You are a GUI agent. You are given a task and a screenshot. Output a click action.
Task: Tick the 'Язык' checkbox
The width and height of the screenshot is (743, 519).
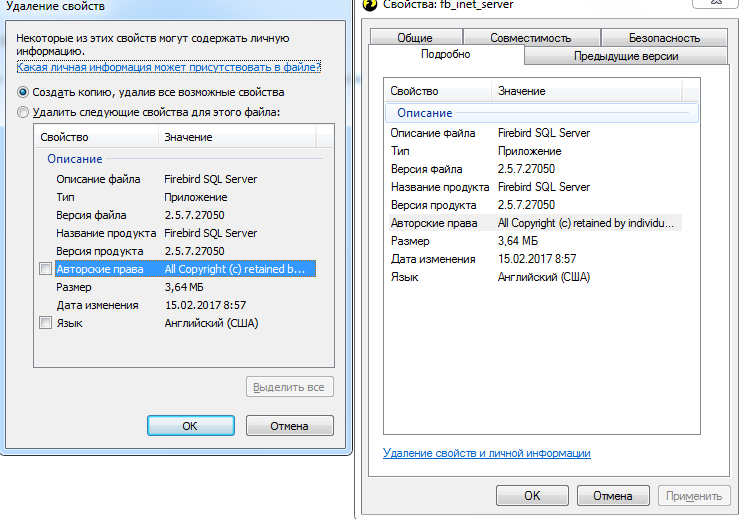(45, 323)
